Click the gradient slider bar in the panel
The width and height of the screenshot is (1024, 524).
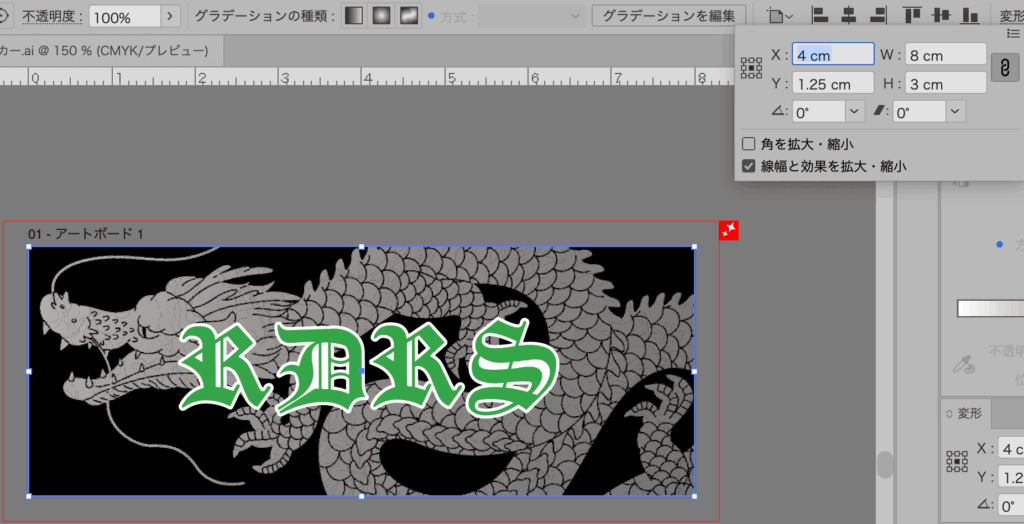[x=990, y=309]
